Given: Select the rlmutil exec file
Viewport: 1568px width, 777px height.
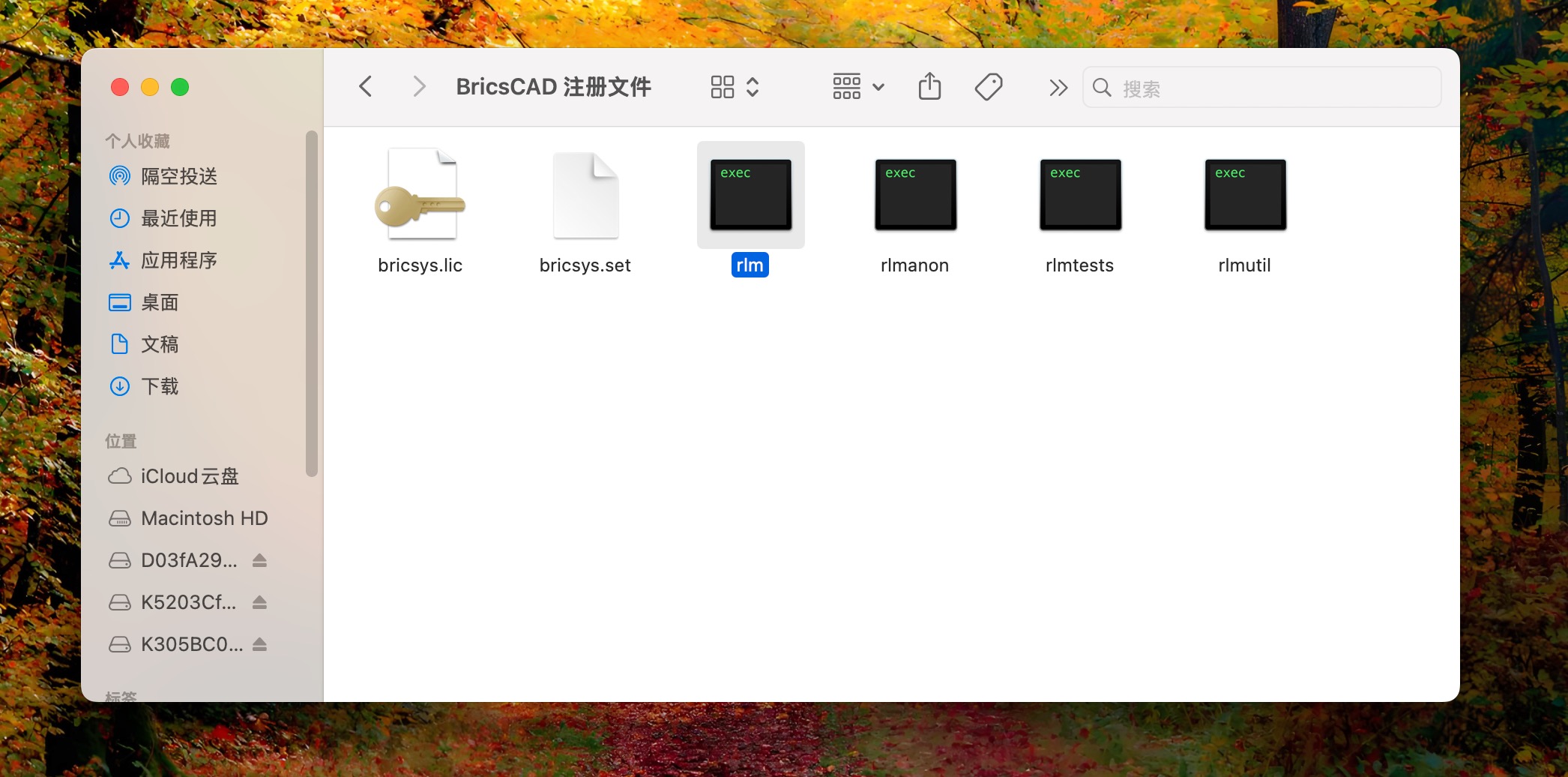Looking at the screenshot, I should [1245, 196].
